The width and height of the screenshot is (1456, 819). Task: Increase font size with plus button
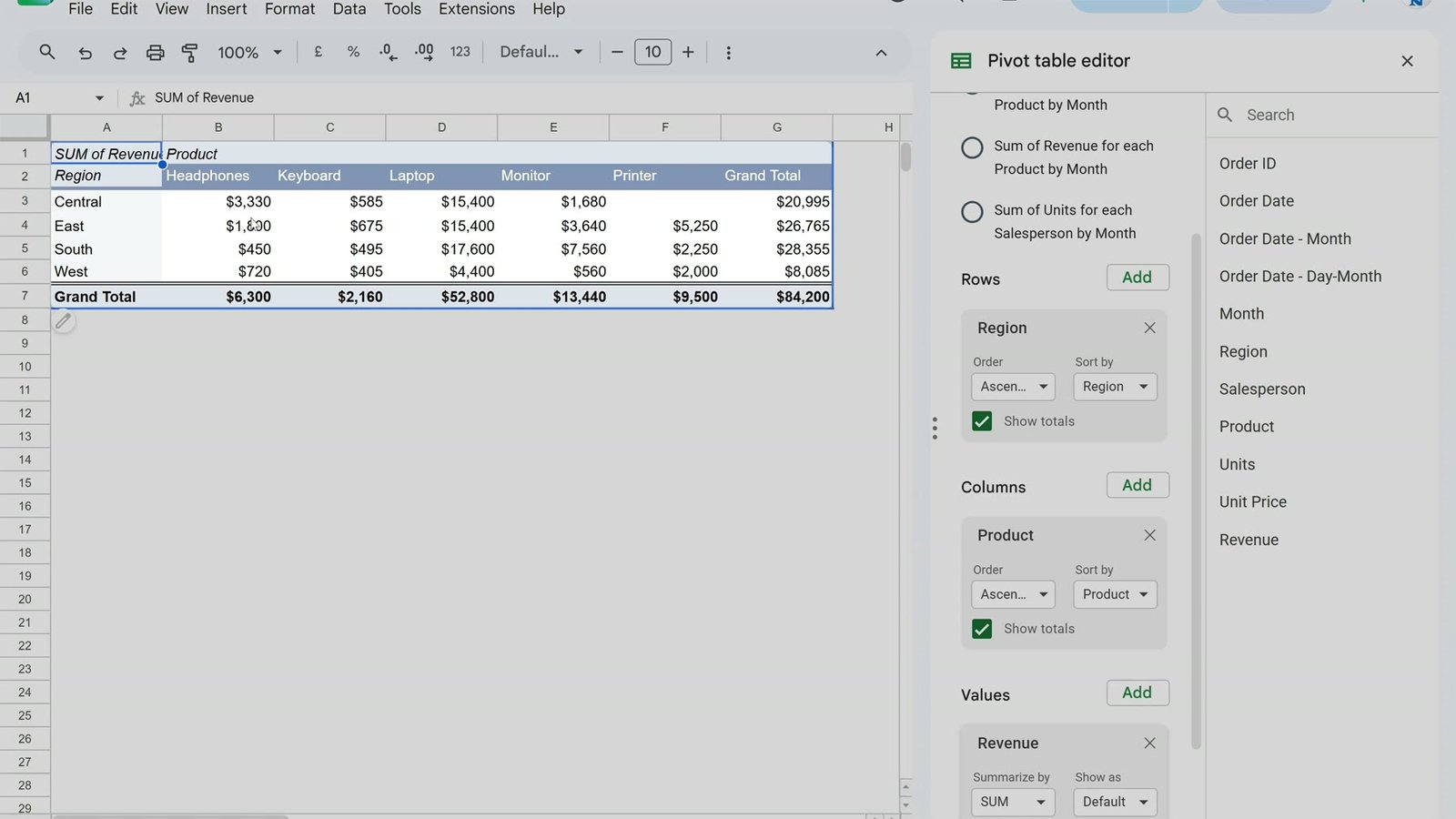tap(688, 52)
